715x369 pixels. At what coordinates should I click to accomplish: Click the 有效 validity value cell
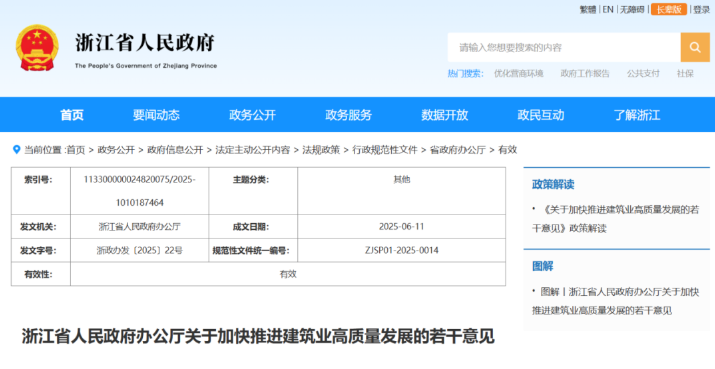[288, 274]
